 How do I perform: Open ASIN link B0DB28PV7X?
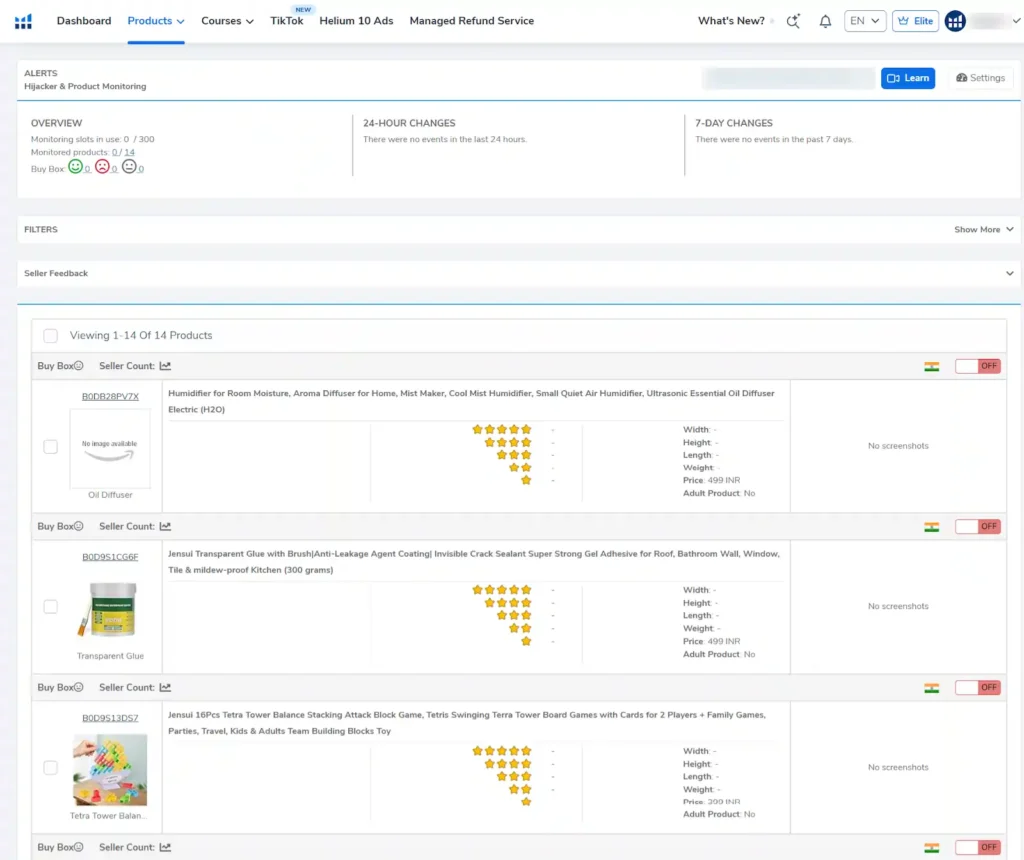(110, 397)
